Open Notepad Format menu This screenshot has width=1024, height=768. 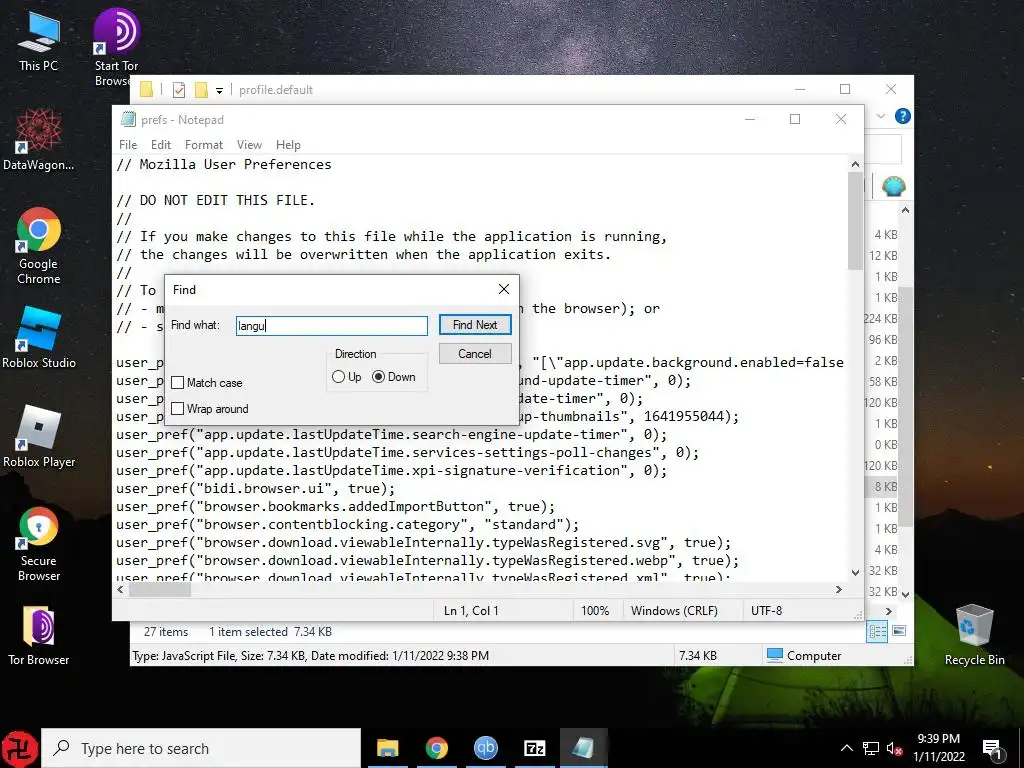204,144
